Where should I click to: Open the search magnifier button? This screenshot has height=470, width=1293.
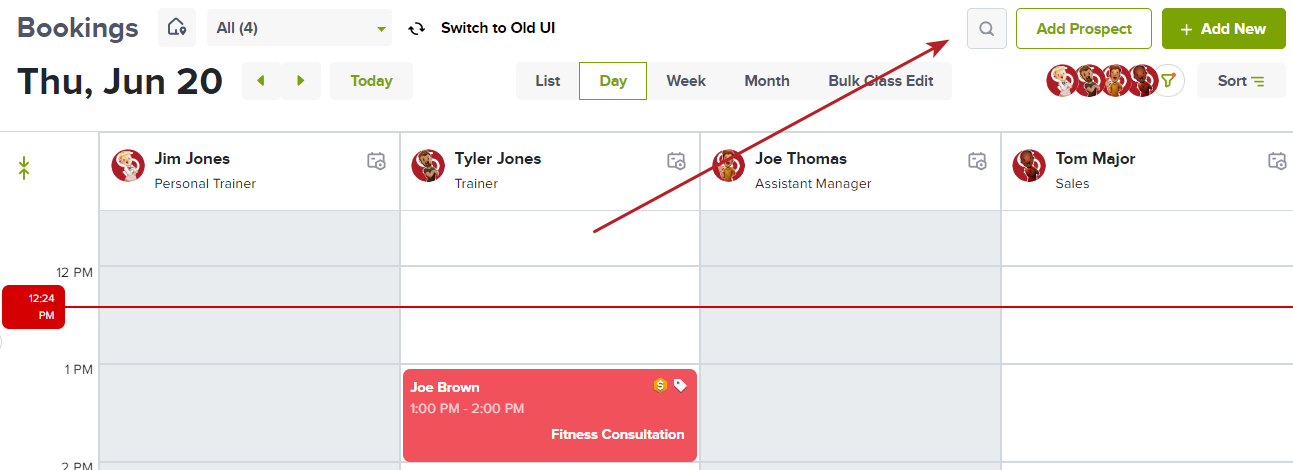987,28
